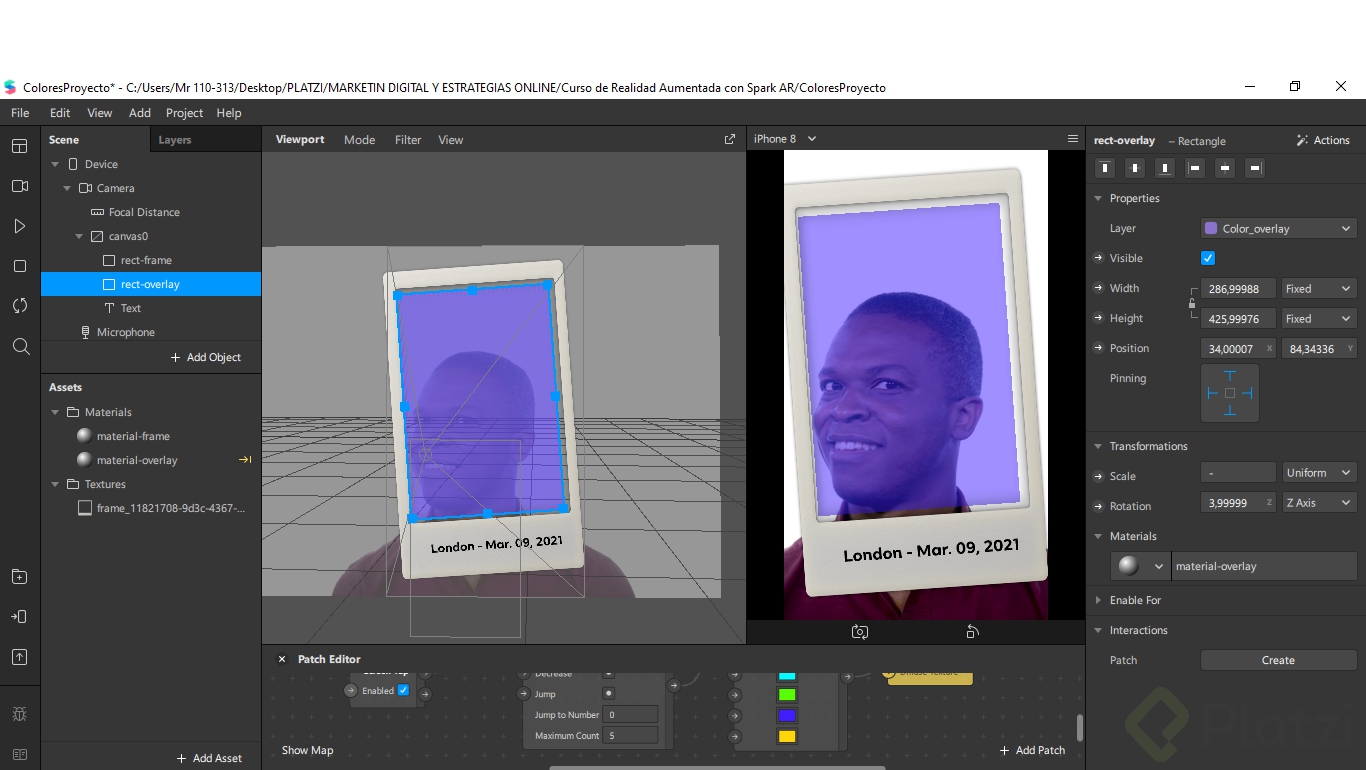1366x770 pixels.
Task: Open the viewport Filter menu
Action: click(x=408, y=140)
